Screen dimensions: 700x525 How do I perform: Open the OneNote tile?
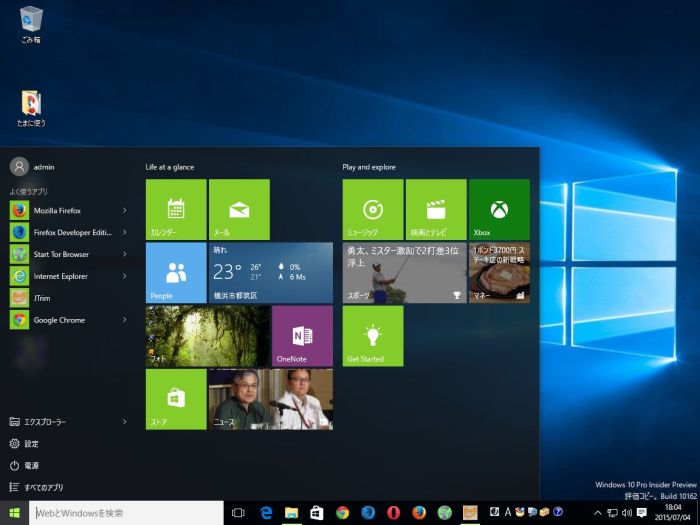301,336
